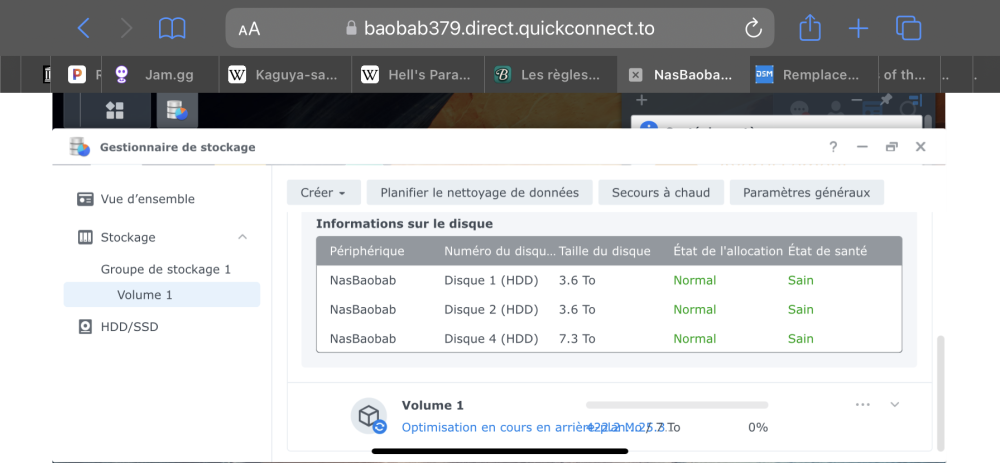Click the Storage Manager help question mark

click(x=833, y=147)
